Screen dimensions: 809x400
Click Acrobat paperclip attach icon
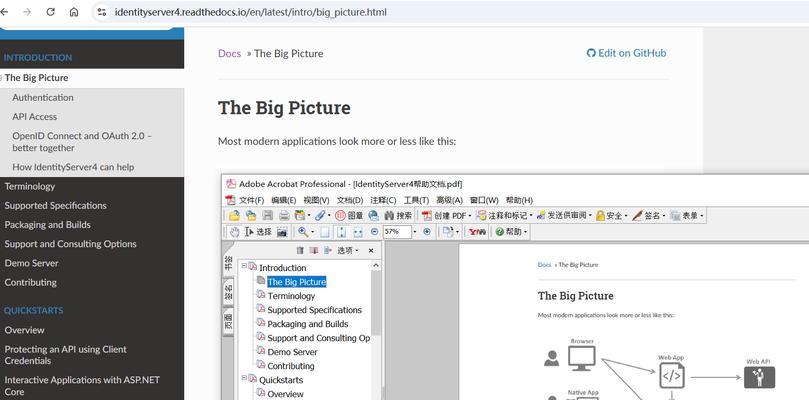(x=320, y=215)
